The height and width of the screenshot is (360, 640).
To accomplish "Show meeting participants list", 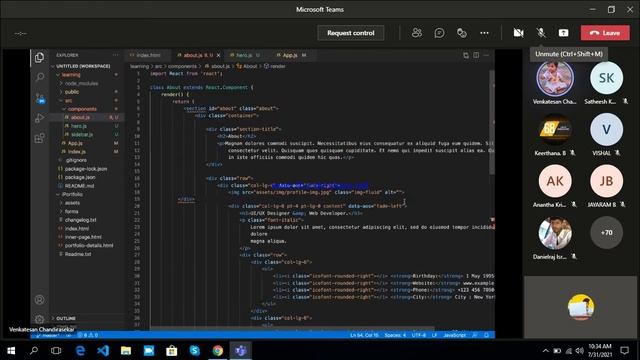I will tap(417, 33).
